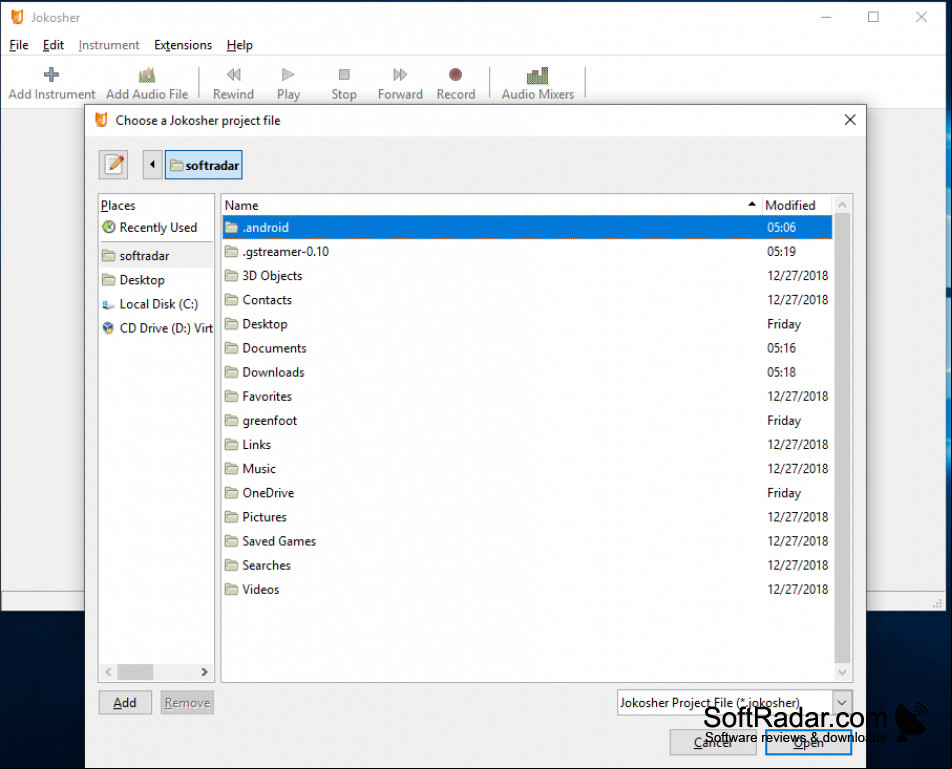Select the Favorites folder
This screenshot has width=952, height=769.
pos(527,396)
